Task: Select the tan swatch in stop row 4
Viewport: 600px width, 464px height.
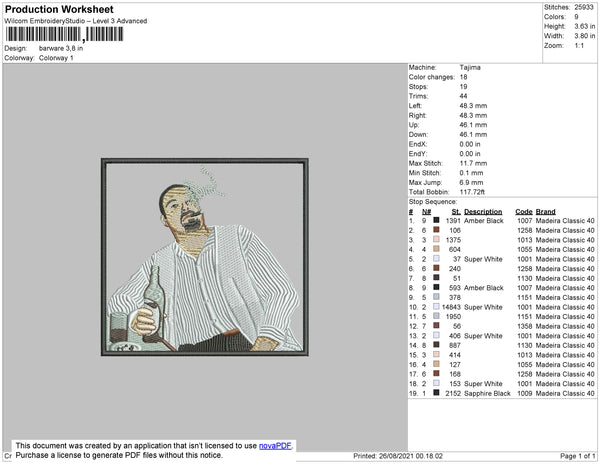Action: pyautogui.click(x=436, y=249)
